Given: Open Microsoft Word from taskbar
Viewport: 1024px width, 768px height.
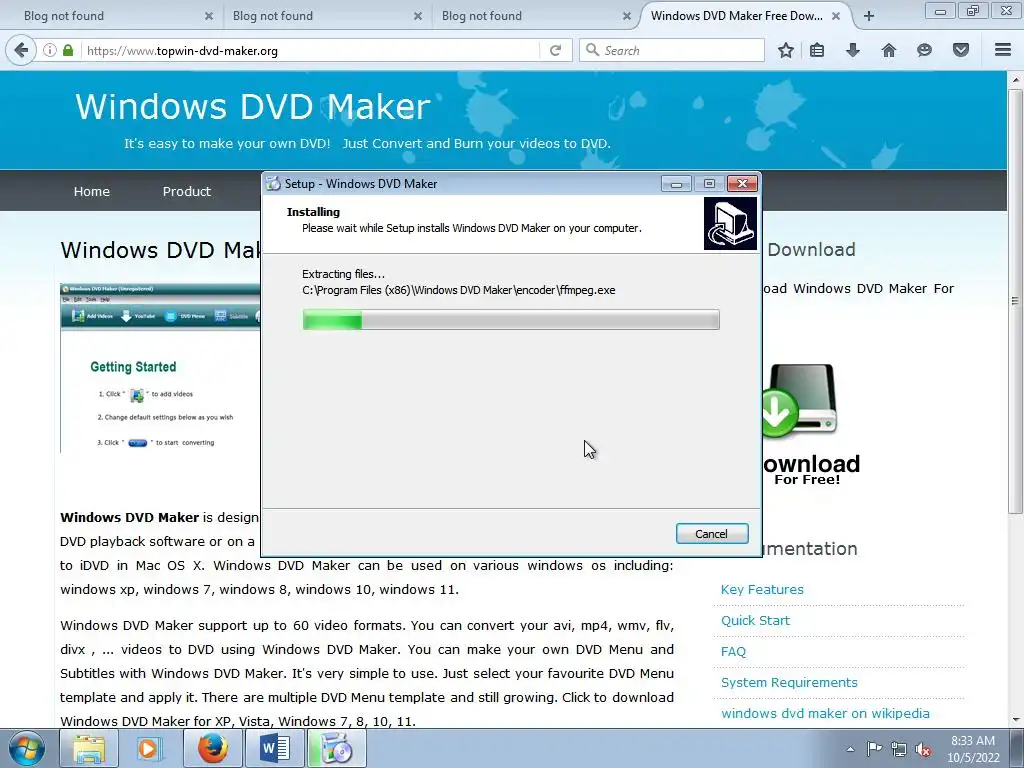Looking at the screenshot, I should point(275,749).
